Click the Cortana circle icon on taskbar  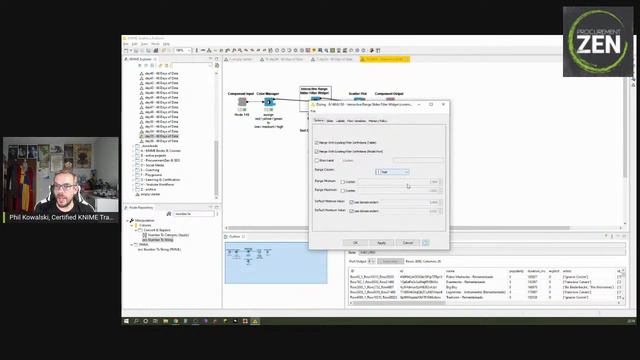coord(146,321)
